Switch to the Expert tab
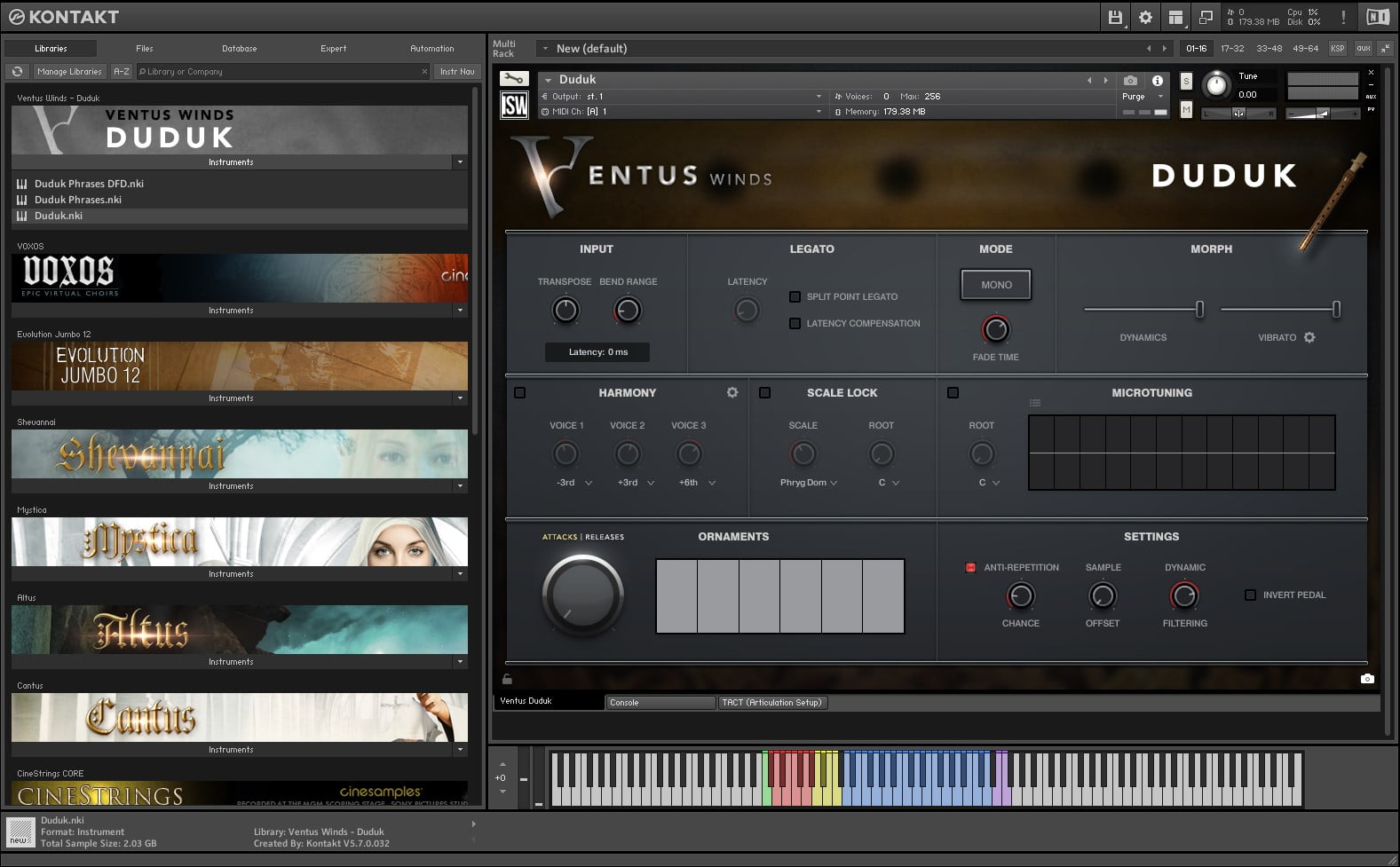The height and width of the screenshot is (867, 1400). pos(334,48)
